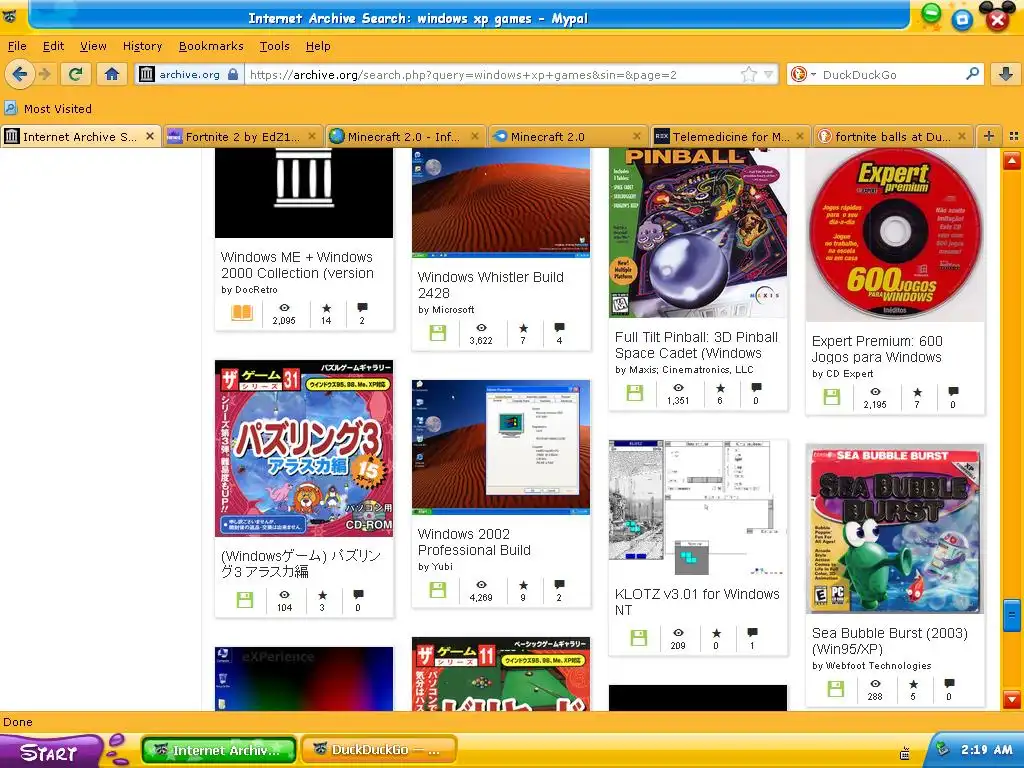Click 'by Webfoot Technologies' text
The width and height of the screenshot is (1024, 768).
coord(871,665)
